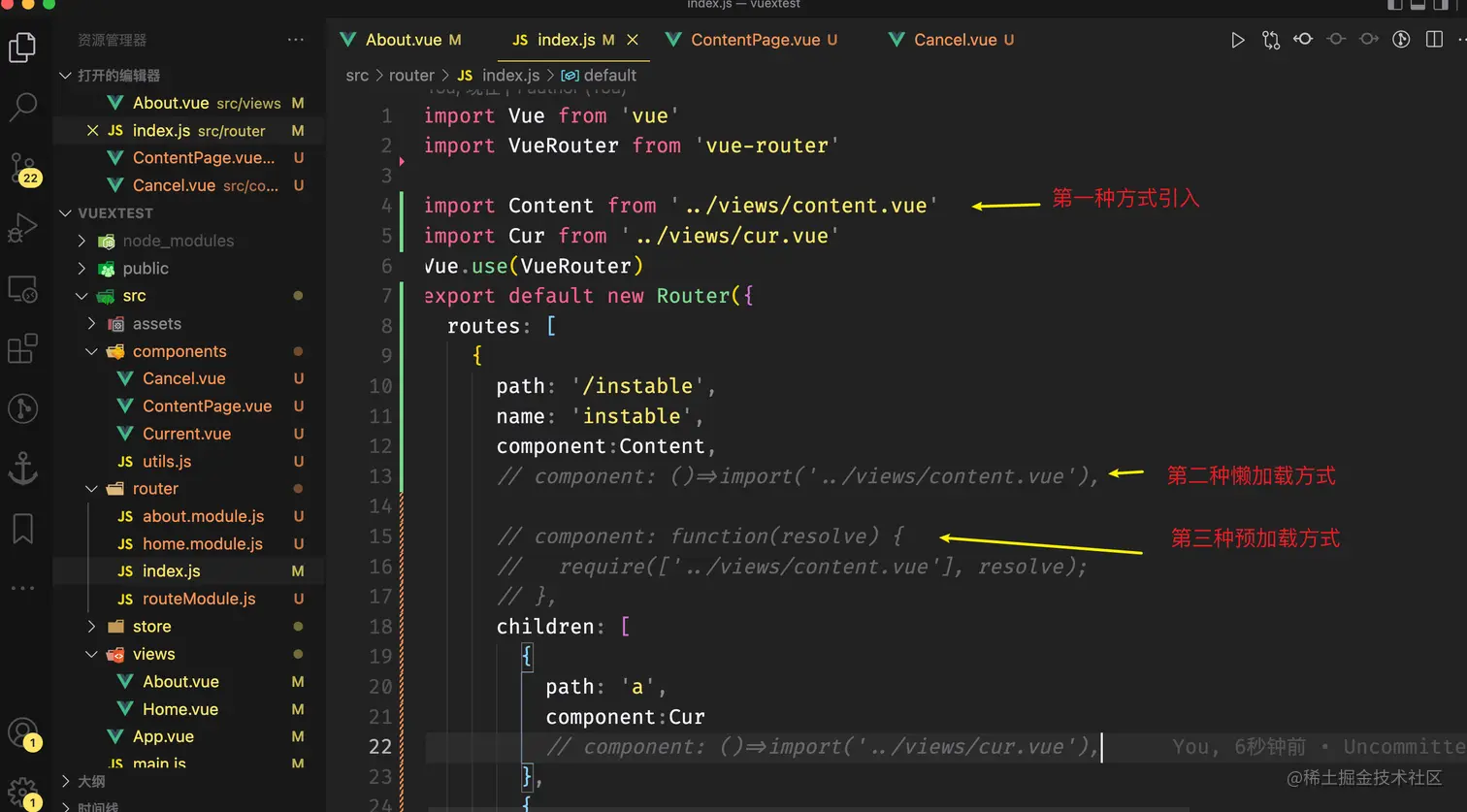Open the Remote Explorer view
Image resolution: width=1467 pixels, height=812 pixels.
(22, 289)
